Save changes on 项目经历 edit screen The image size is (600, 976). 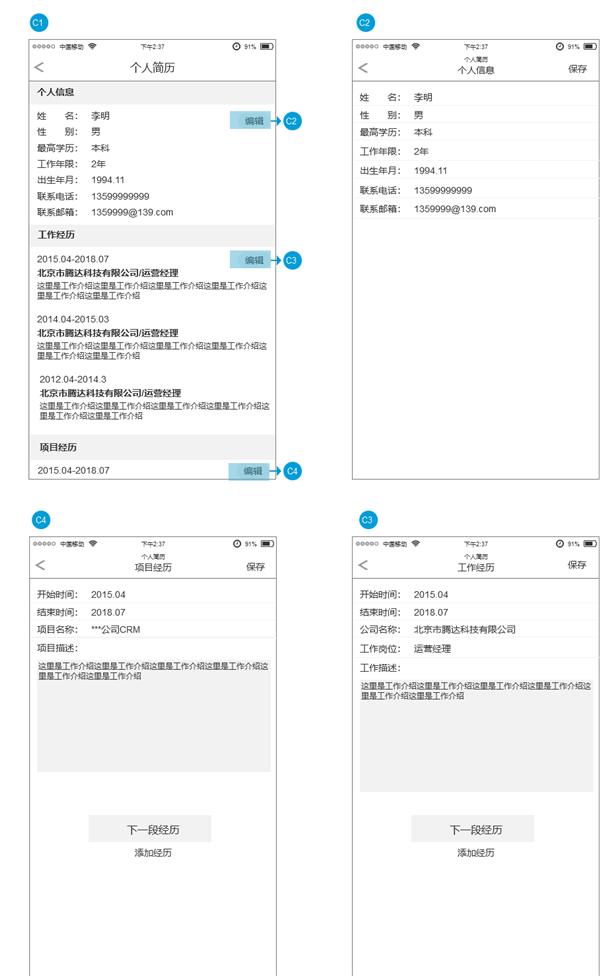[255, 566]
